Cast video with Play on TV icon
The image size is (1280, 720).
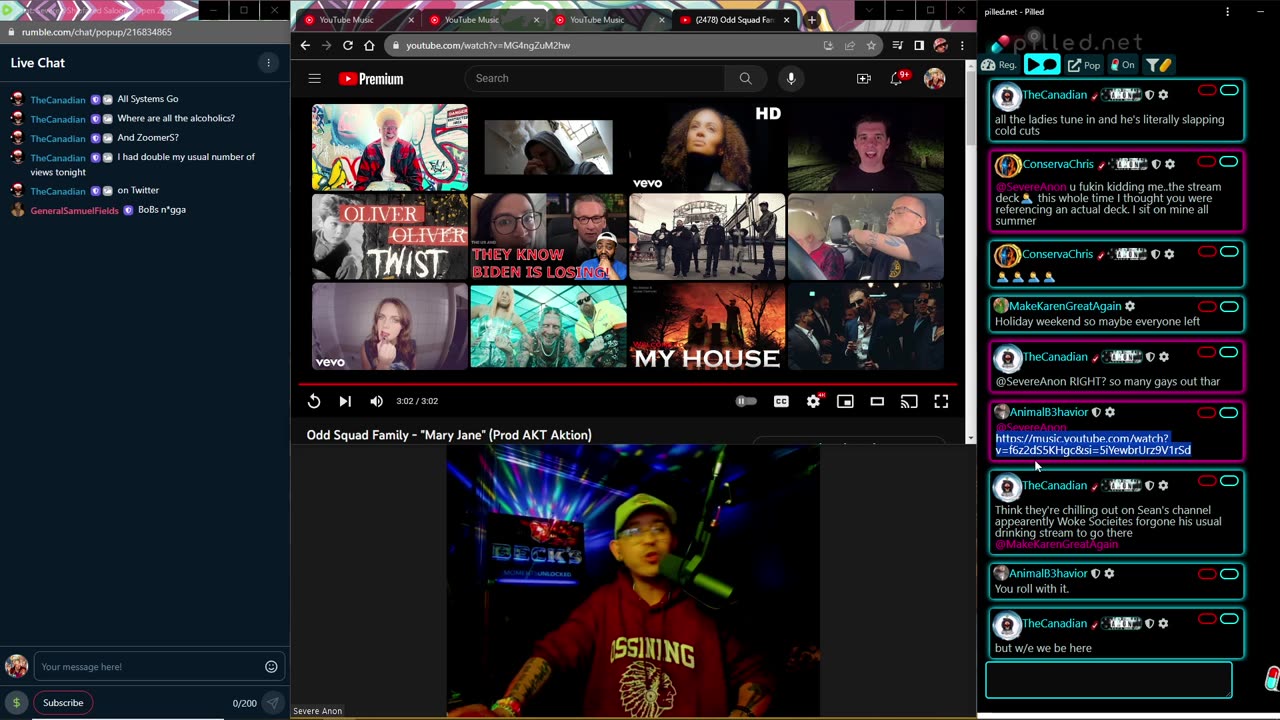909,401
